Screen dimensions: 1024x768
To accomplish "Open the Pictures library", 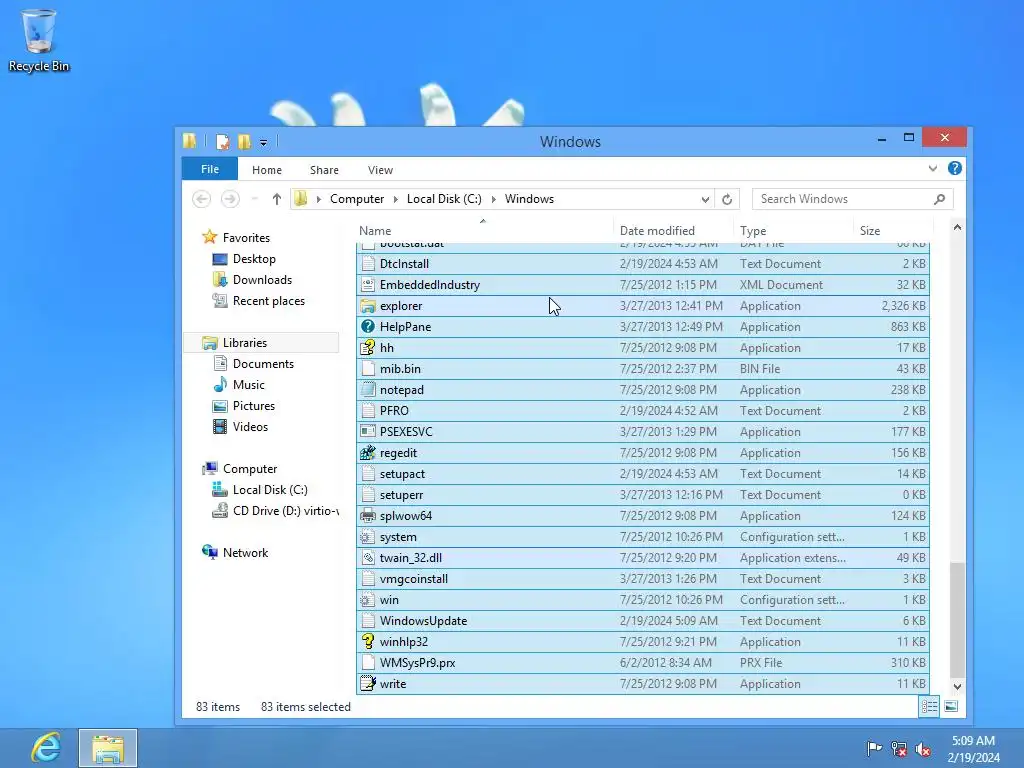I will tap(253, 406).
